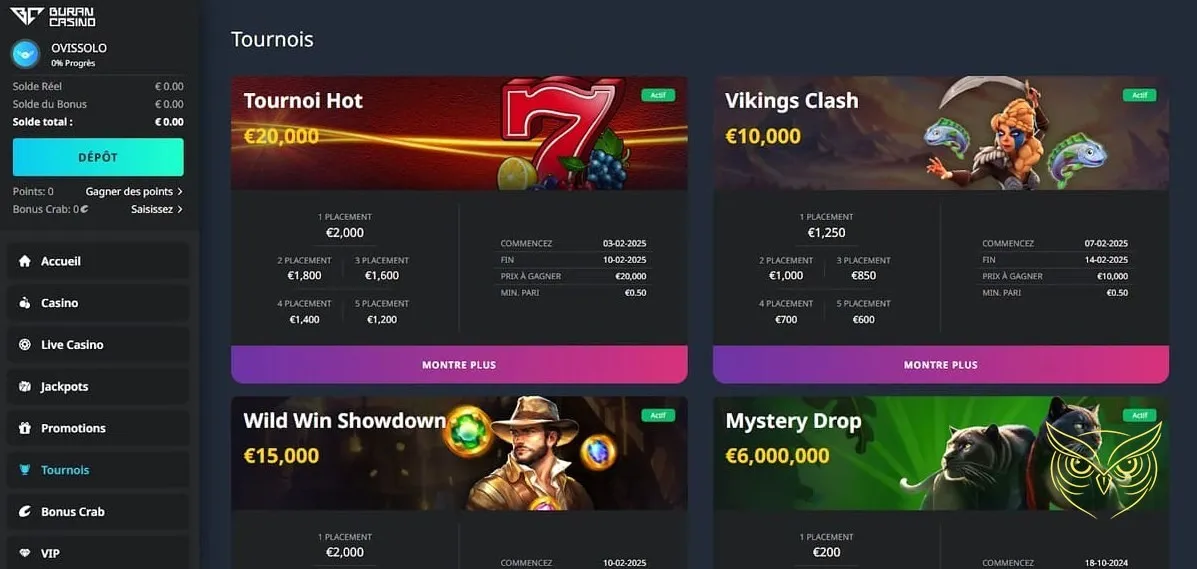
Task: Click the Bonus Crab claw icon
Action: (24, 512)
